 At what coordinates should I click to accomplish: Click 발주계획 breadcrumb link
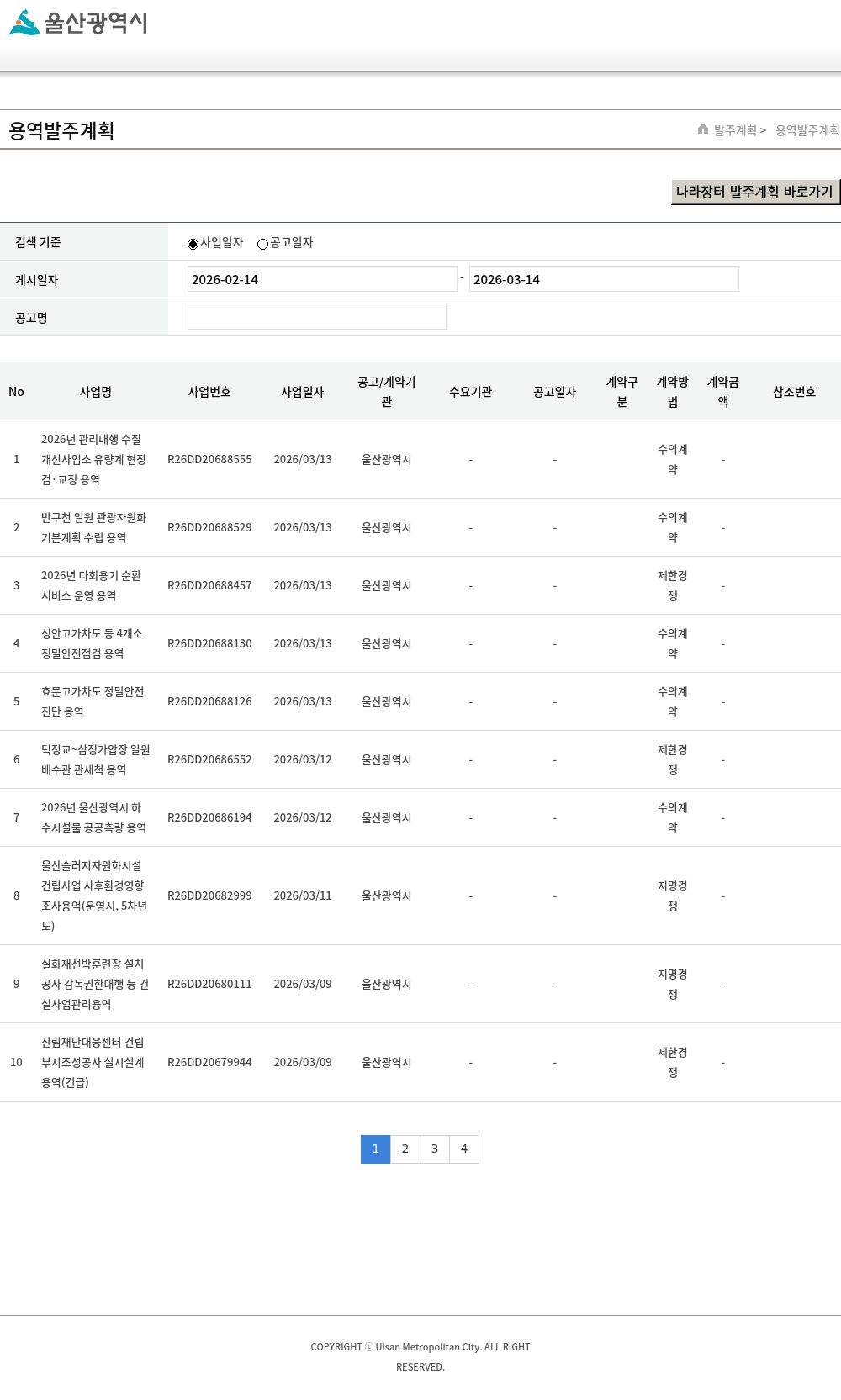click(735, 130)
